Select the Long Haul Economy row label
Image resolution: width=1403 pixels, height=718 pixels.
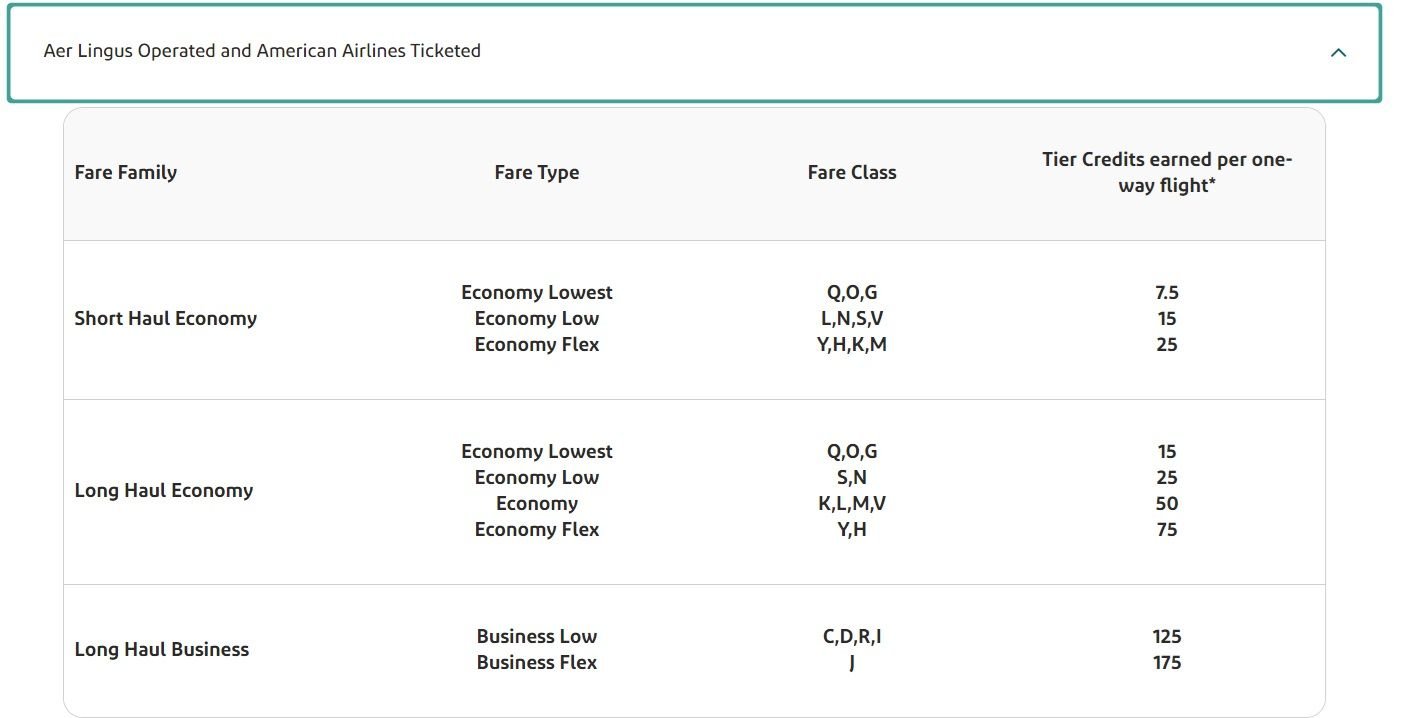click(x=163, y=490)
